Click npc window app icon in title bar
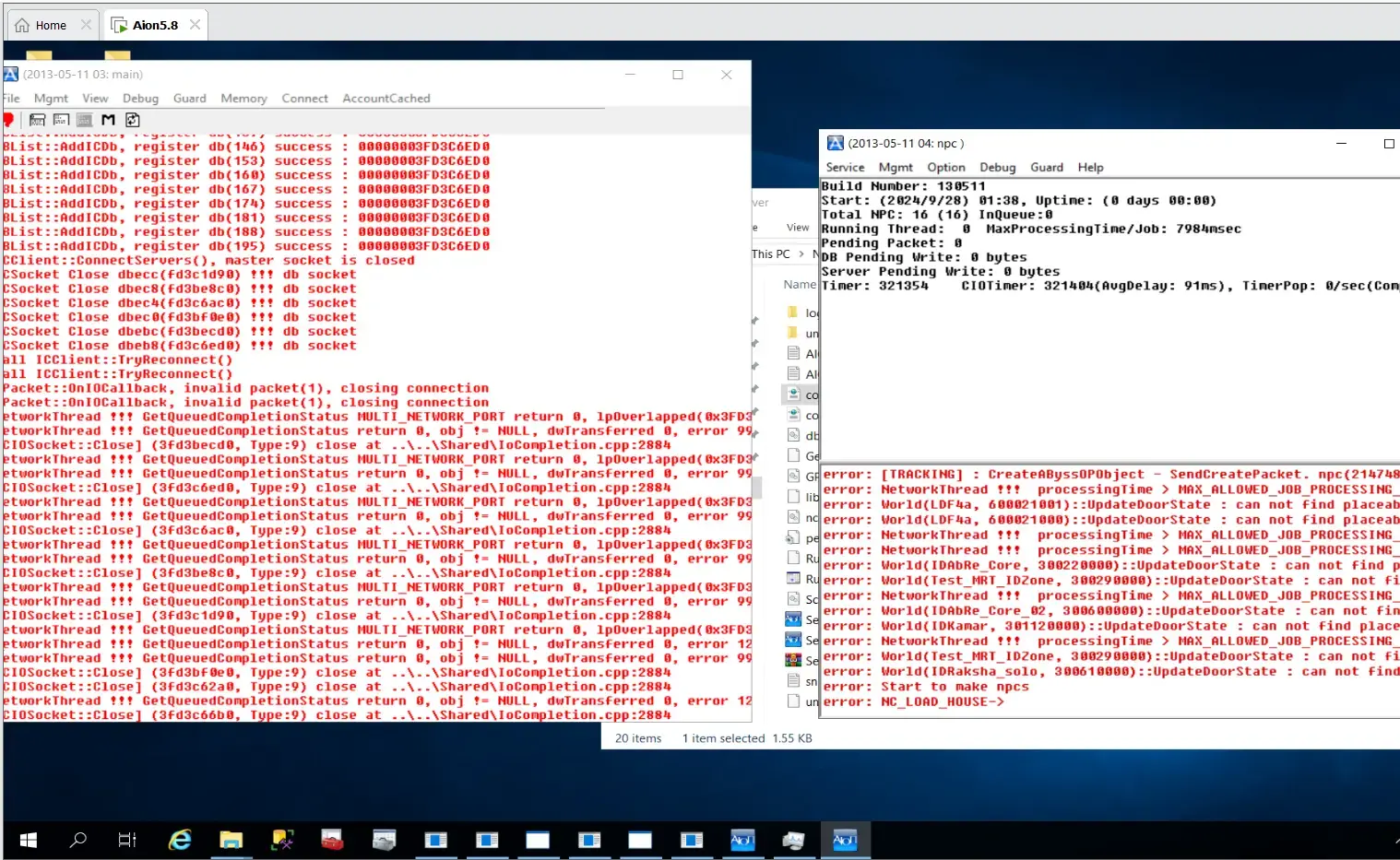This screenshot has width=1400, height=860. click(x=836, y=143)
